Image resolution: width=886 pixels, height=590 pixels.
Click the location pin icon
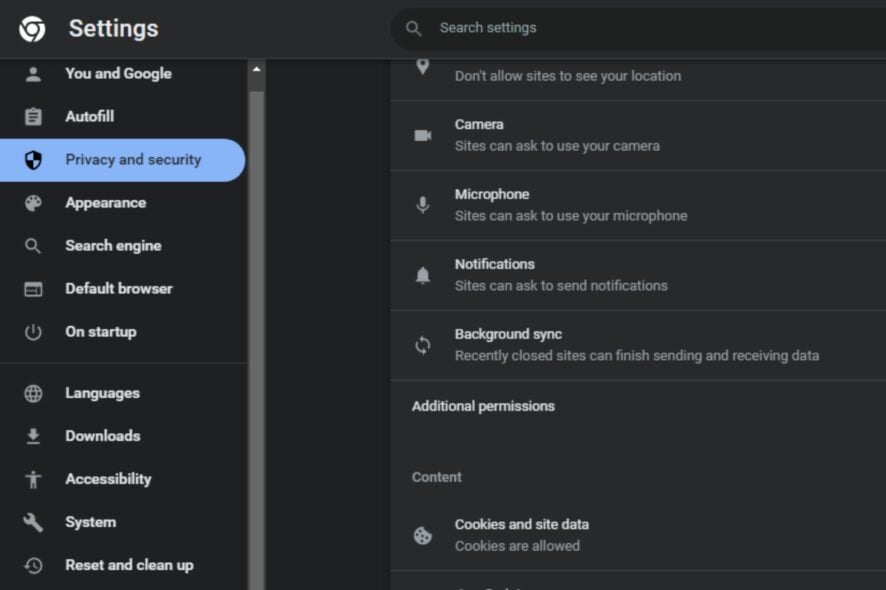(422, 68)
